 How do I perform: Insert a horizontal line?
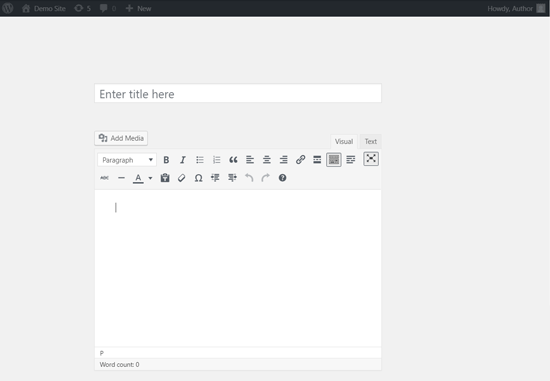tap(121, 178)
